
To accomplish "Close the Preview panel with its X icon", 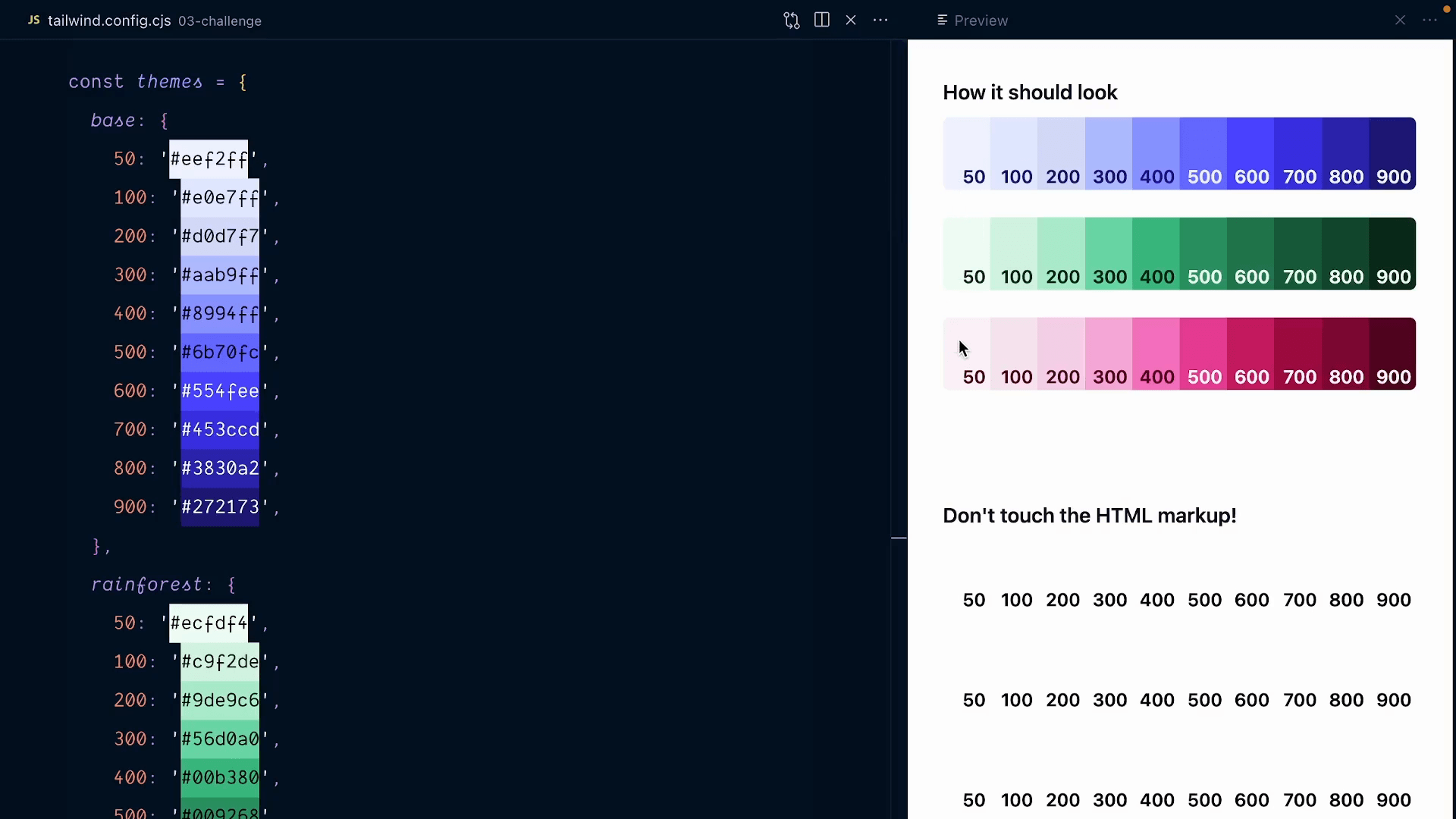I will pos(1400,20).
